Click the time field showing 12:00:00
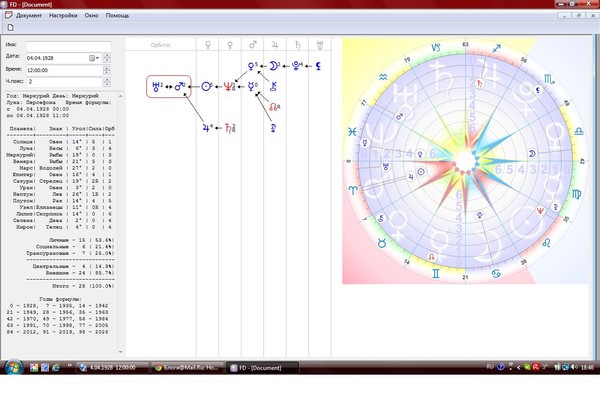Viewport: 600px width, 399px height. click(64, 70)
